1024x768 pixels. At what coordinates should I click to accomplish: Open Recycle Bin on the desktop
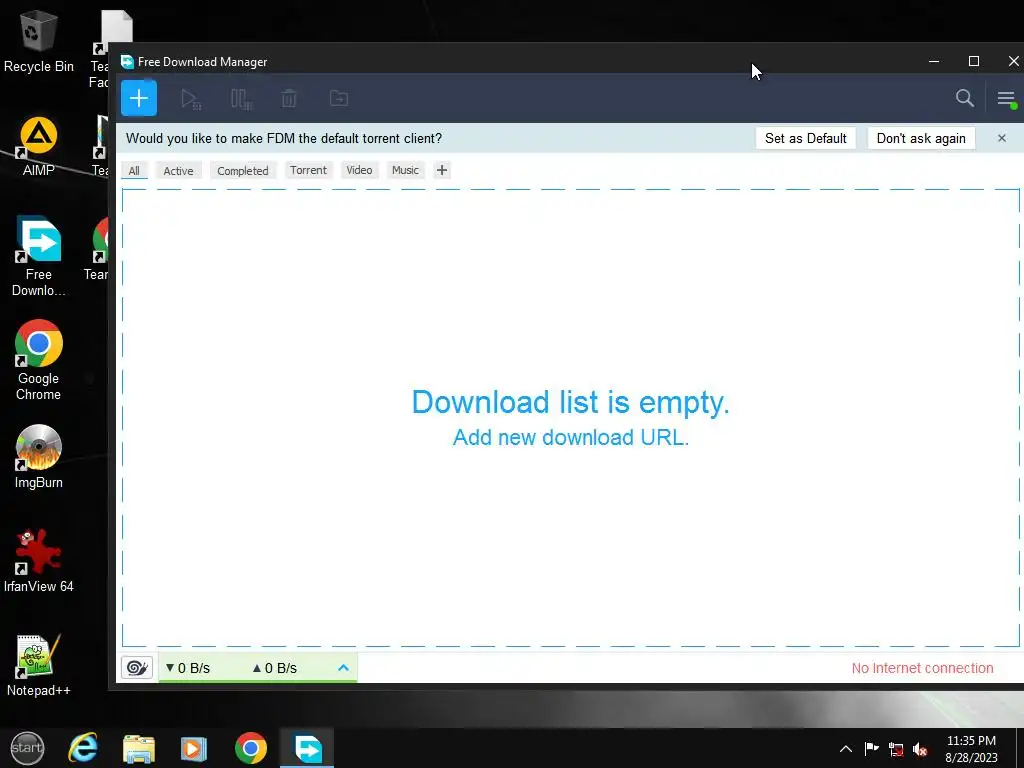click(39, 41)
